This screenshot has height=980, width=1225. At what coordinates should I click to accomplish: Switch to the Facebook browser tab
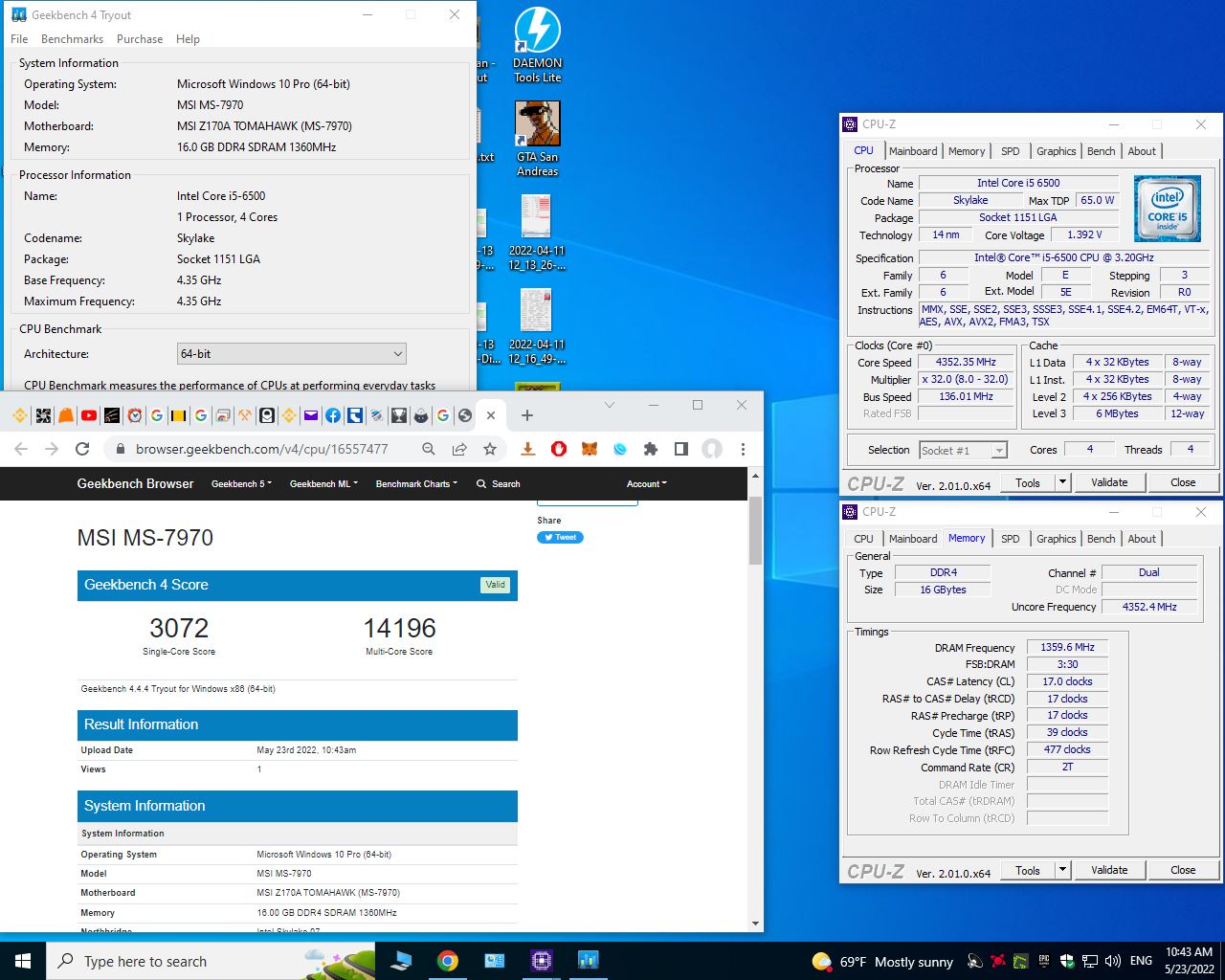point(332,415)
